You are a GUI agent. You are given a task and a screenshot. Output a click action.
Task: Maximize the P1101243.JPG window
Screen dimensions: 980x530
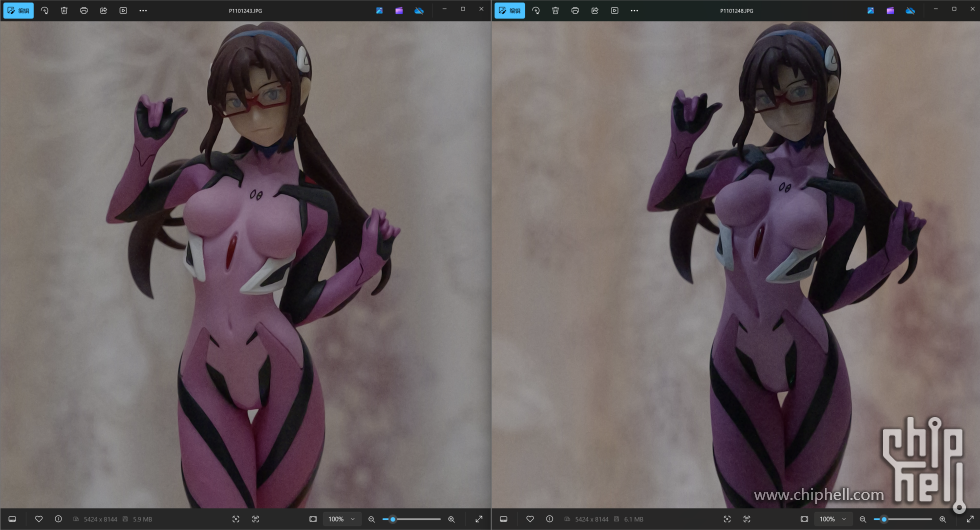click(x=462, y=9)
